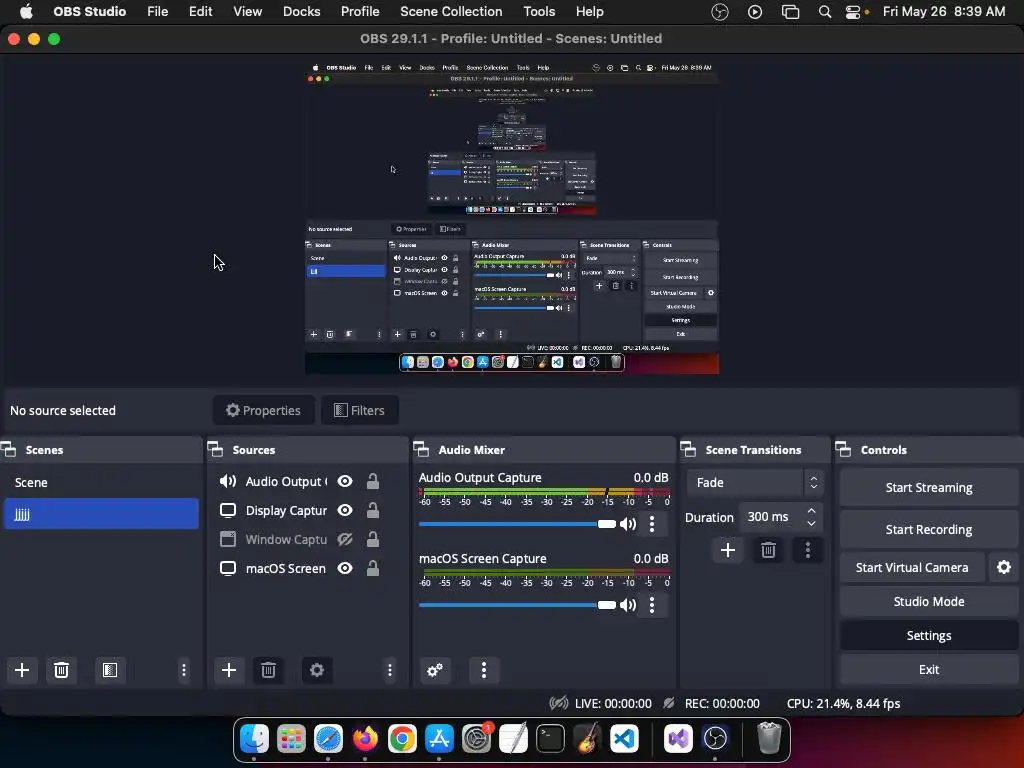Image resolution: width=1024 pixels, height=768 pixels.
Task: Open Sources panel three-dot menu
Action: tap(390, 670)
